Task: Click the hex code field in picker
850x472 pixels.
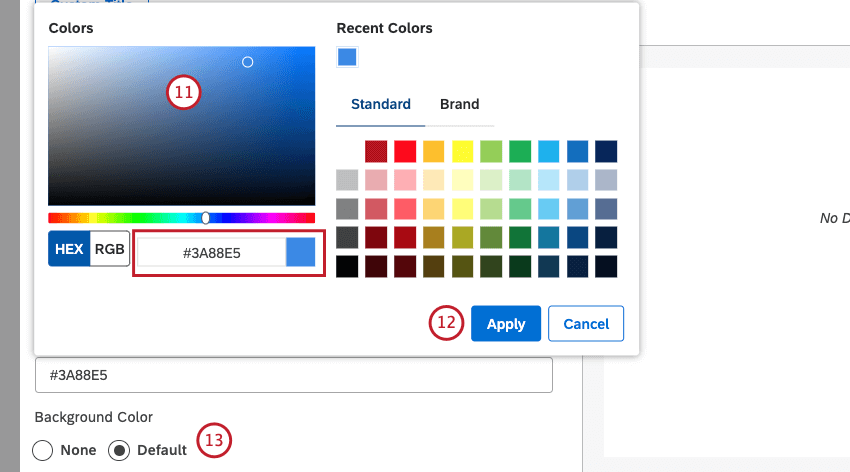Action: click(211, 253)
